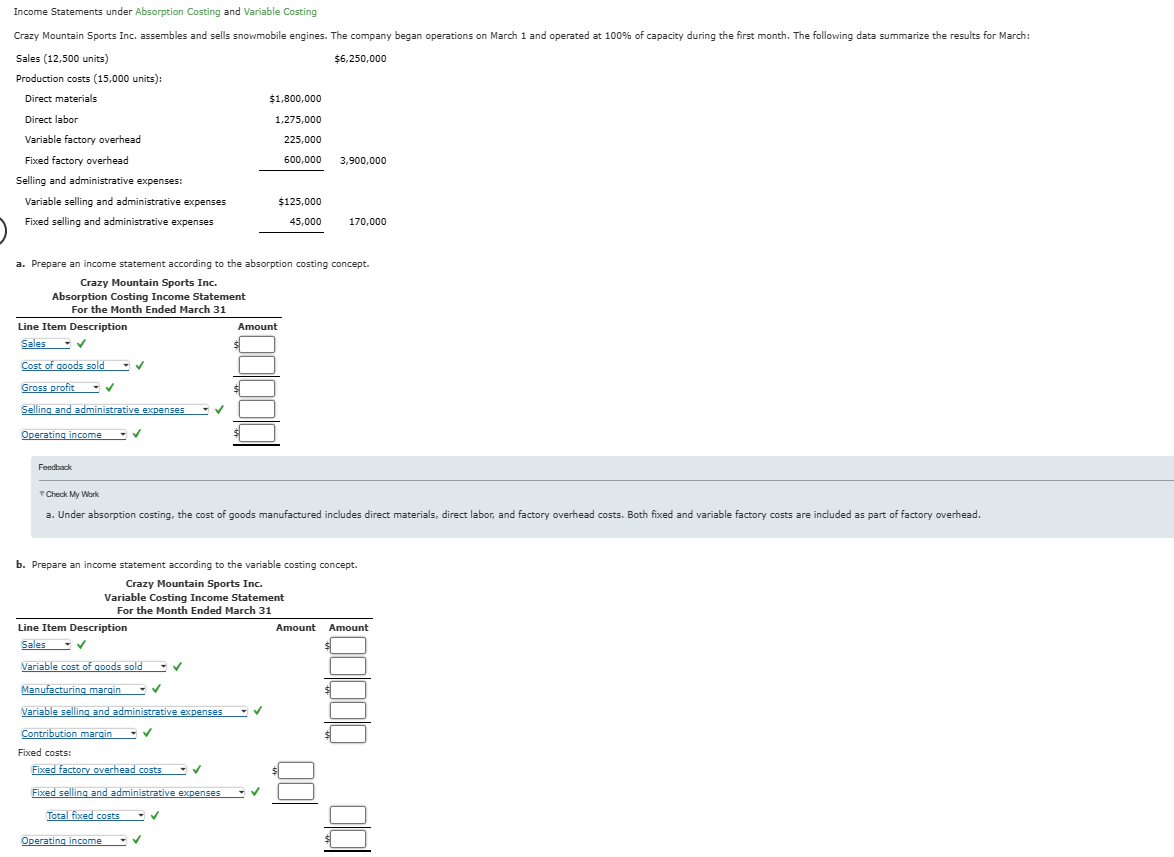Click the Operating income field in variable statement
This screenshot has height=857, width=1174.
coord(347,839)
